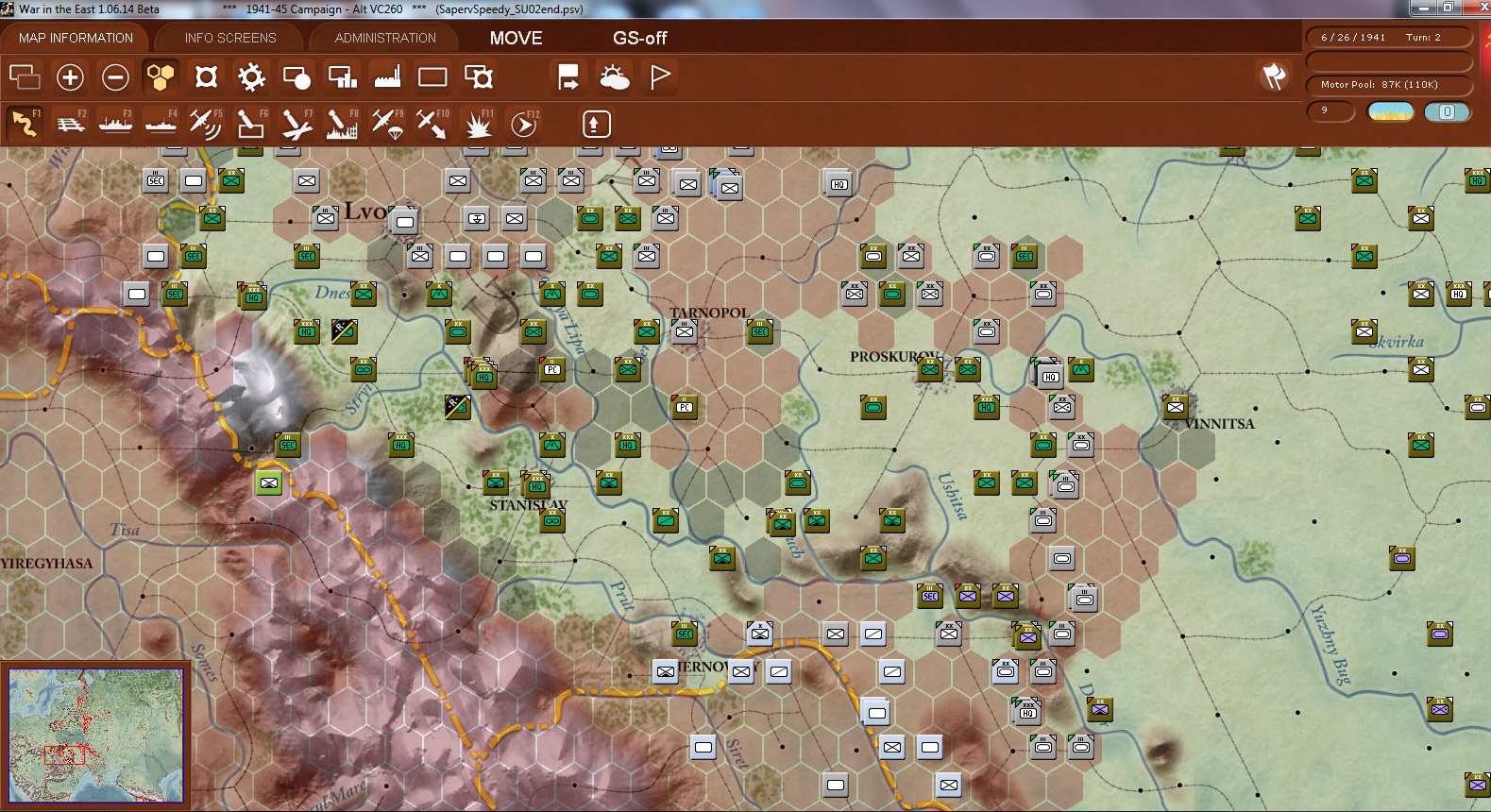Select F8 bomb city mode icon
This screenshot has height=812, width=1491.
342,124
